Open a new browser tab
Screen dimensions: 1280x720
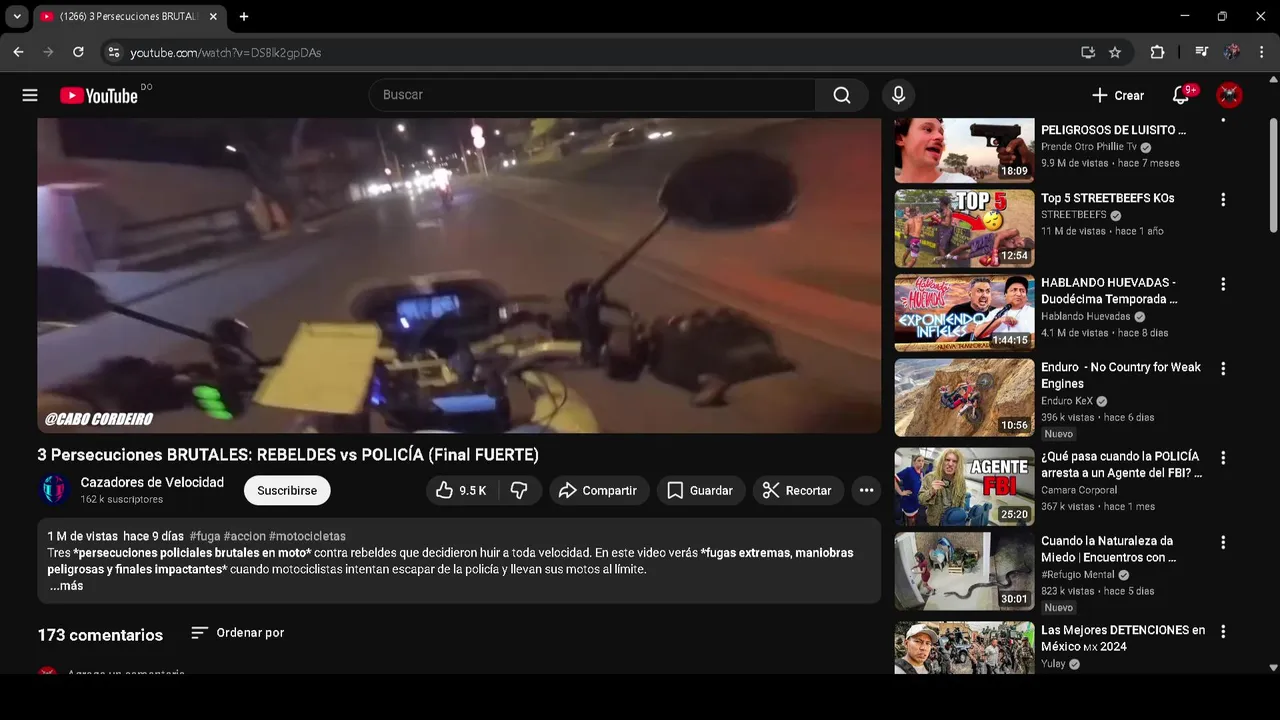tap(243, 16)
